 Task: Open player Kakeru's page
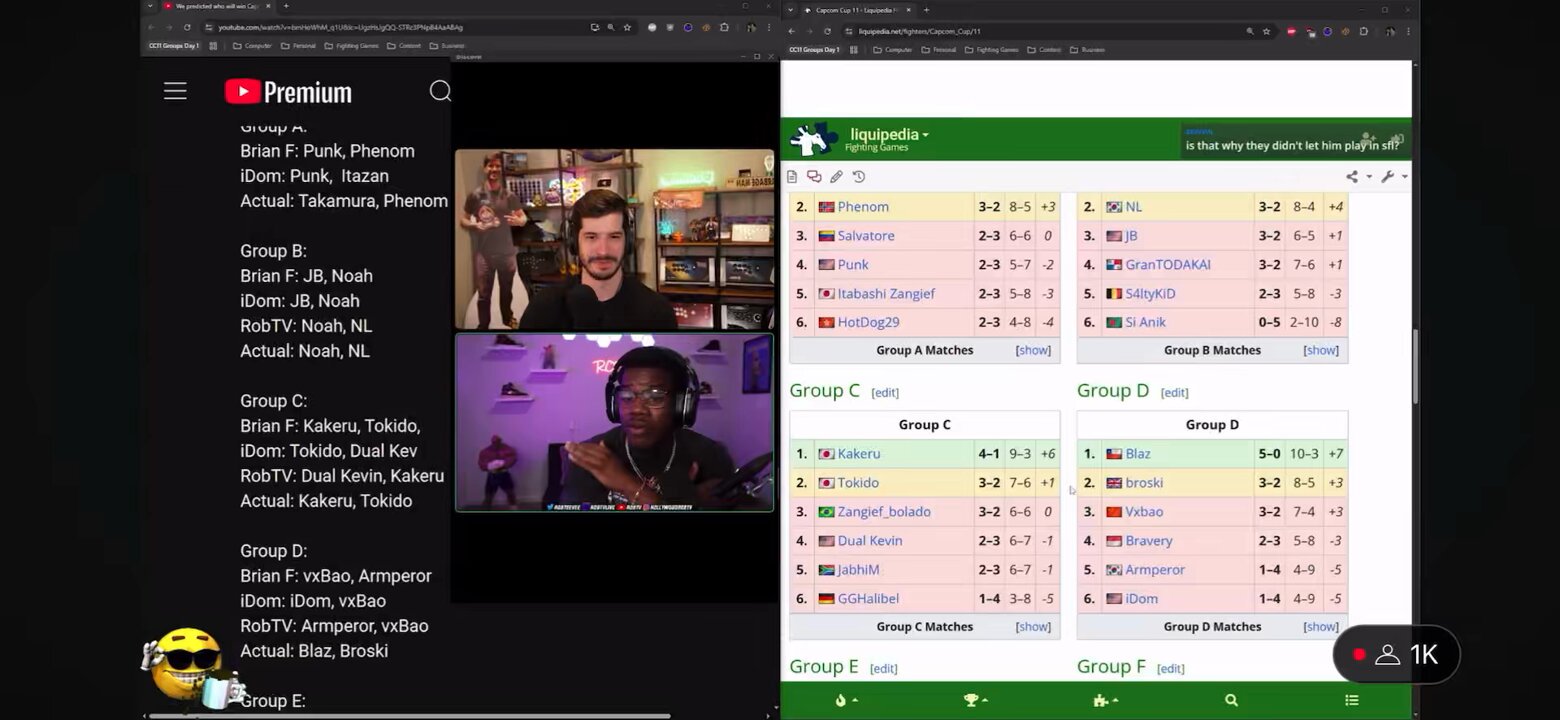[x=859, y=454]
